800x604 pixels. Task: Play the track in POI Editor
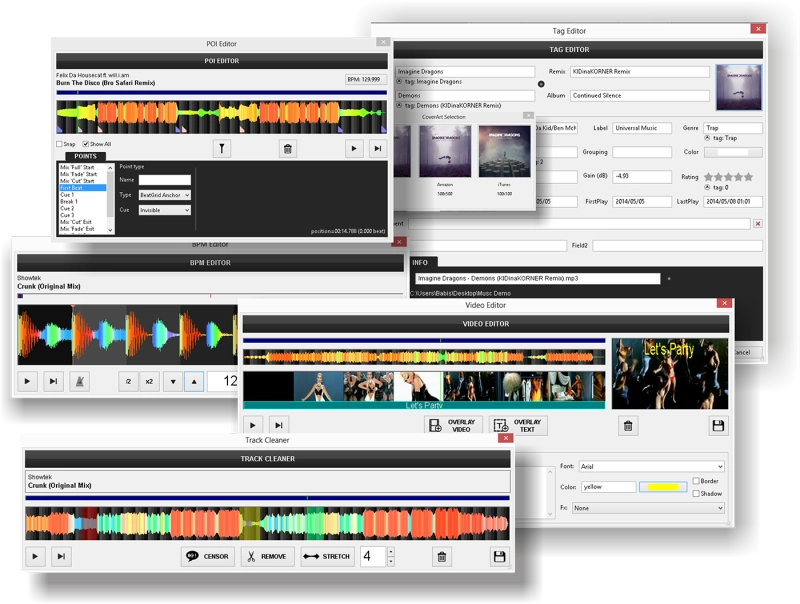click(354, 148)
